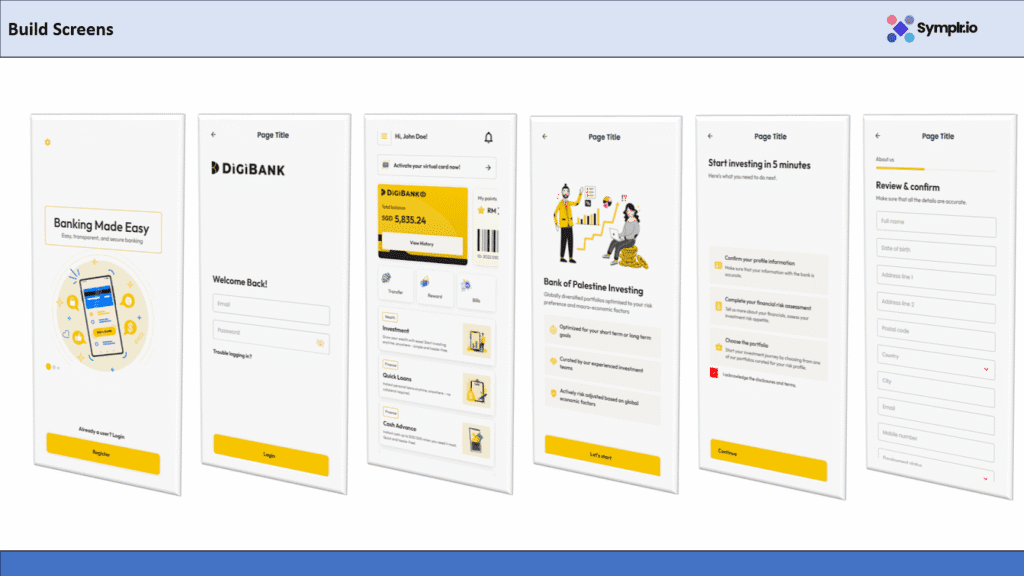Click arrow on Activate your virtual card banner
The width and height of the screenshot is (1024, 576).
point(487,168)
